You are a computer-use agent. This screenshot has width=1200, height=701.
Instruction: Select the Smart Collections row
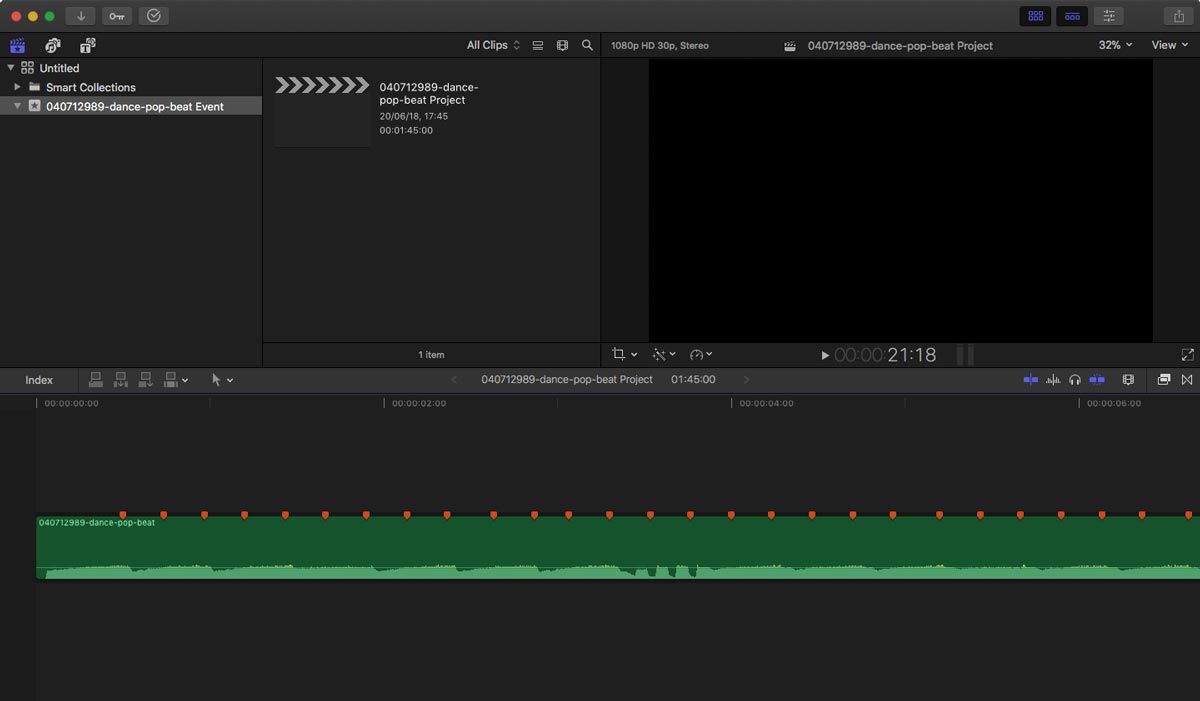(131, 87)
